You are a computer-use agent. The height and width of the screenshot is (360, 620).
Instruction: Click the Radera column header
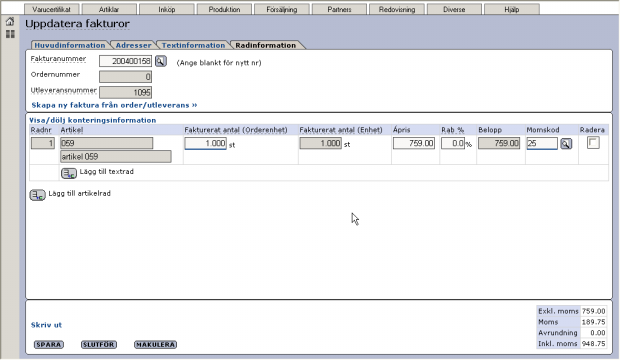tap(592, 130)
